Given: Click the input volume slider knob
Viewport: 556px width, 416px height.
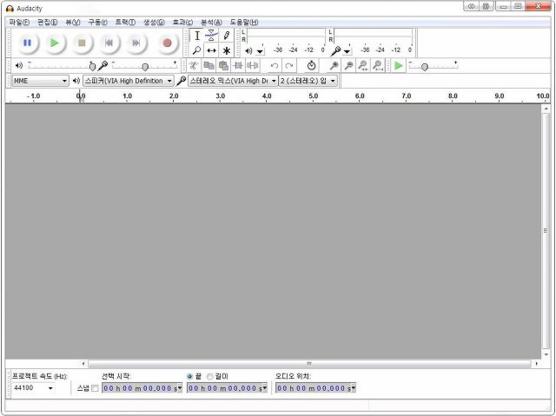Looking at the screenshot, I should point(145,66).
